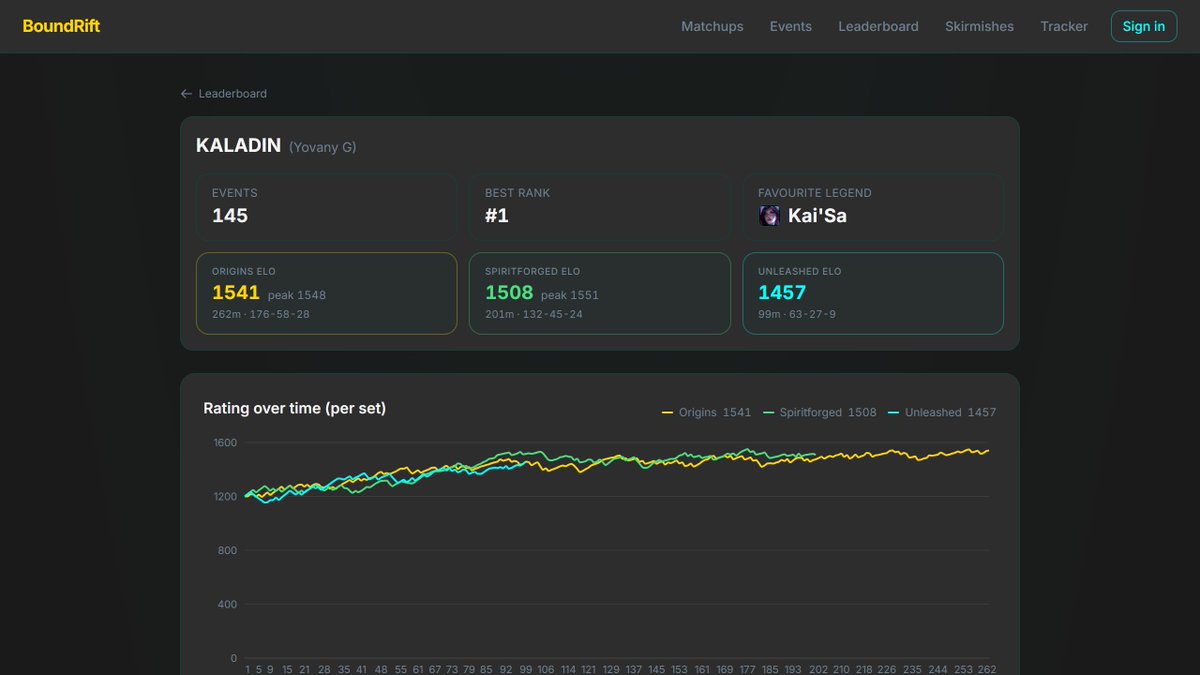Click the Unleashed rating 1457 value
This screenshot has height=675, width=1200.
pyautogui.click(x=782, y=293)
